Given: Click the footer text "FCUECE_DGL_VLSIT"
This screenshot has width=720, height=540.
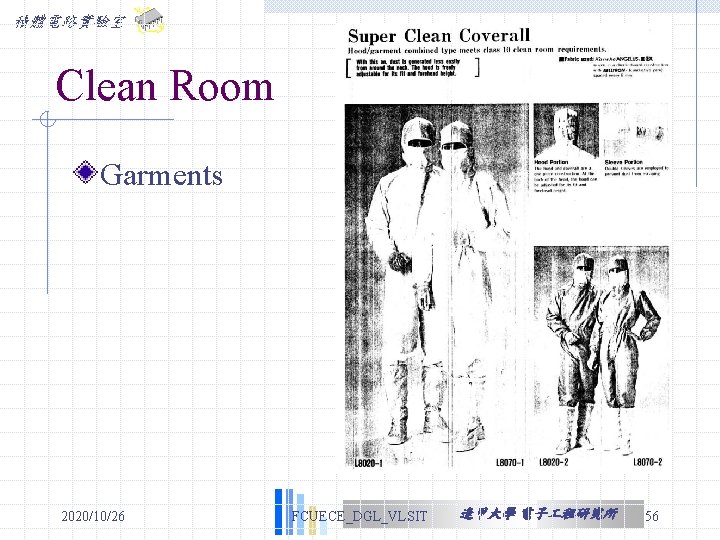Looking at the screenshot, I should click(x=359, y=516).
